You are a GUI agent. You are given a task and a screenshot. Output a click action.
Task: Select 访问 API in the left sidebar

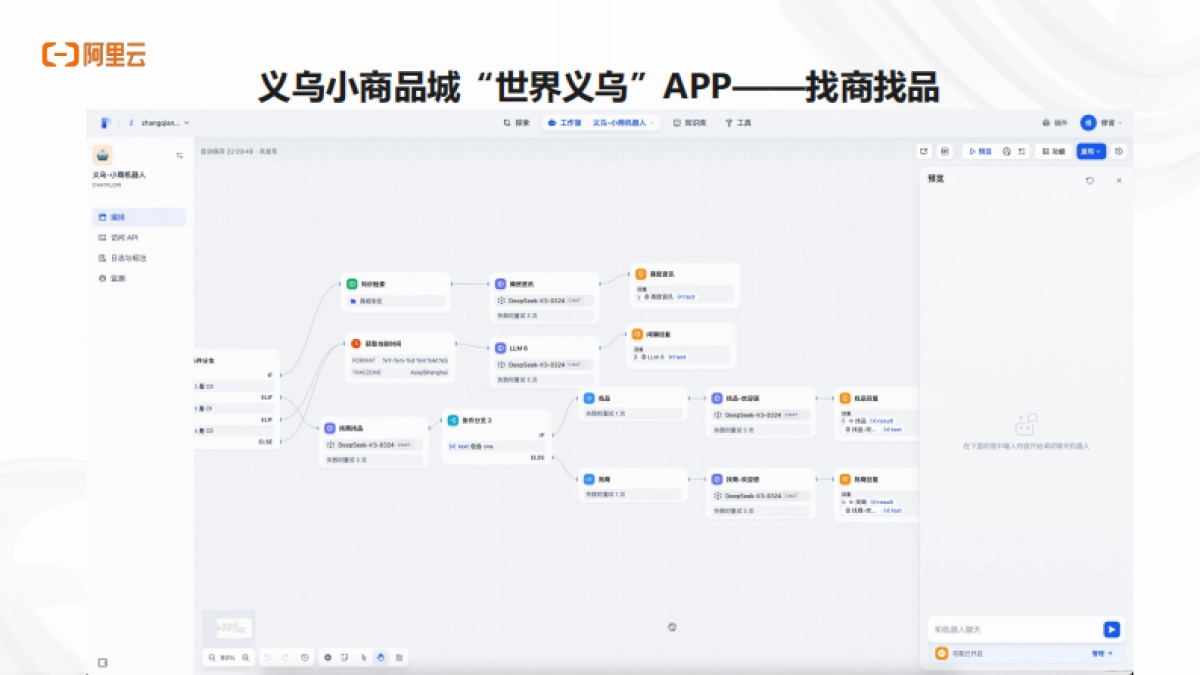(x=125, y=236)
